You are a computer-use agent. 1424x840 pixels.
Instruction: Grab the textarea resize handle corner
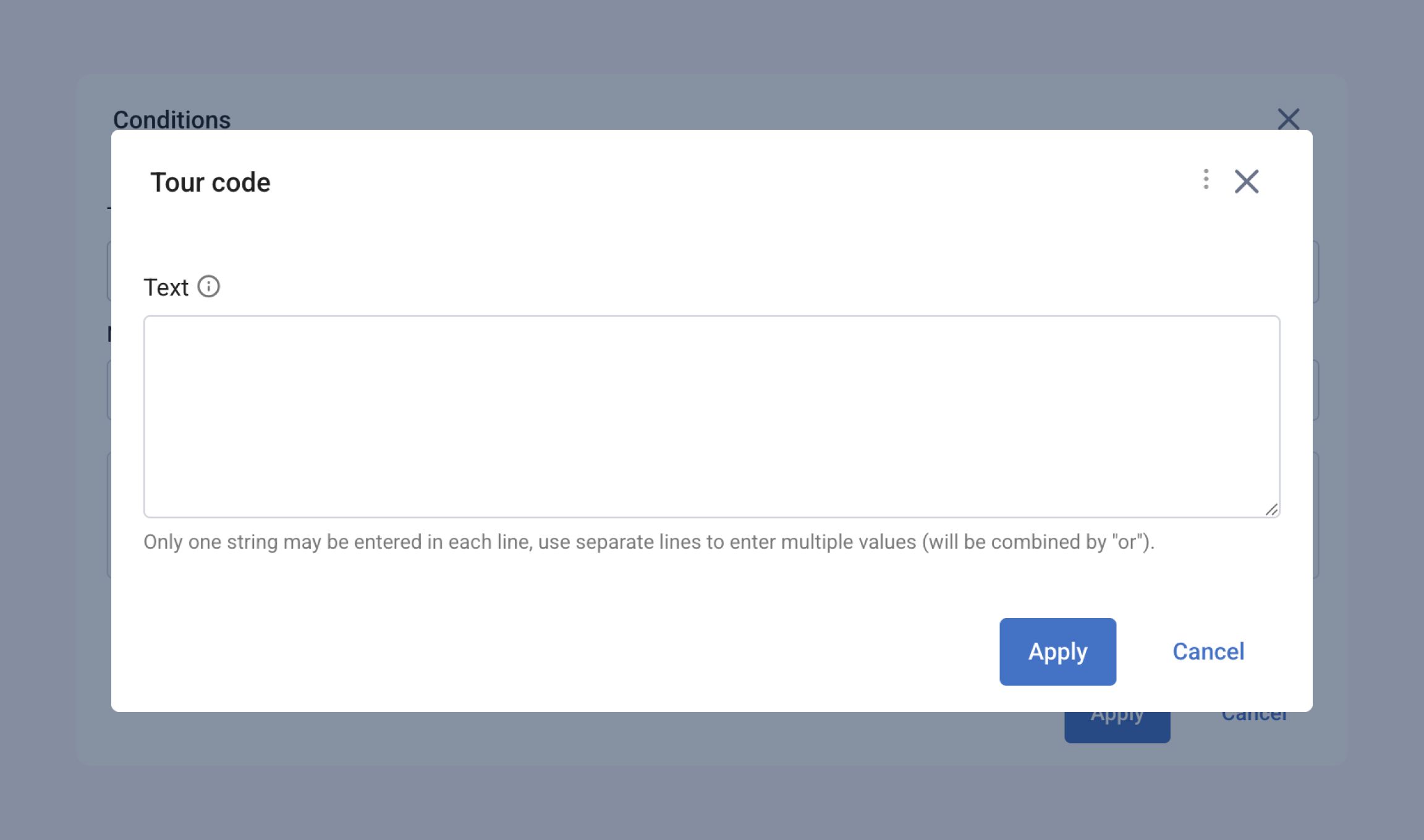point(1271,509)
